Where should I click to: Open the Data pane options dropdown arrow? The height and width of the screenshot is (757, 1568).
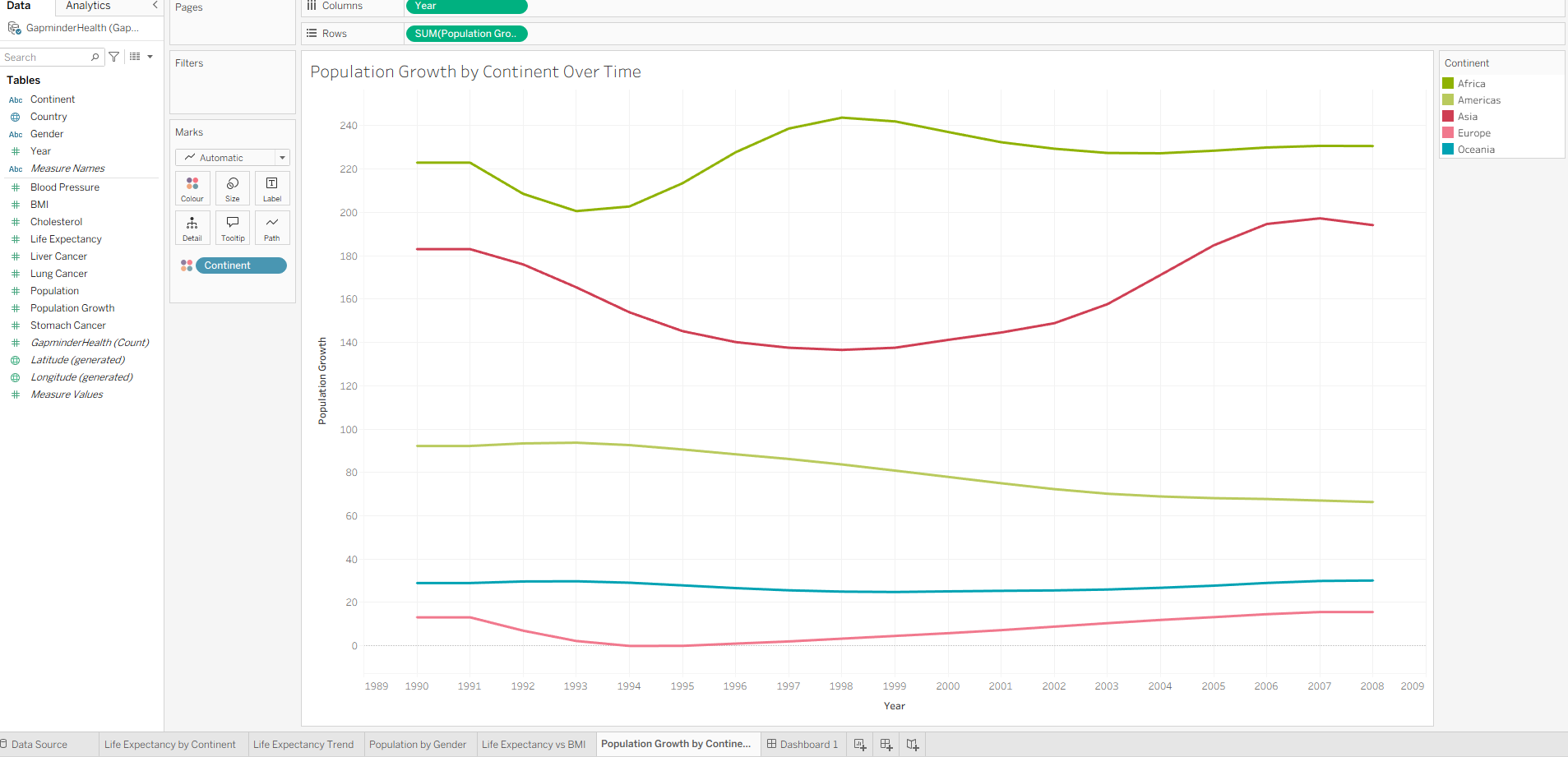pyautogui.click(x=150, y=56)
